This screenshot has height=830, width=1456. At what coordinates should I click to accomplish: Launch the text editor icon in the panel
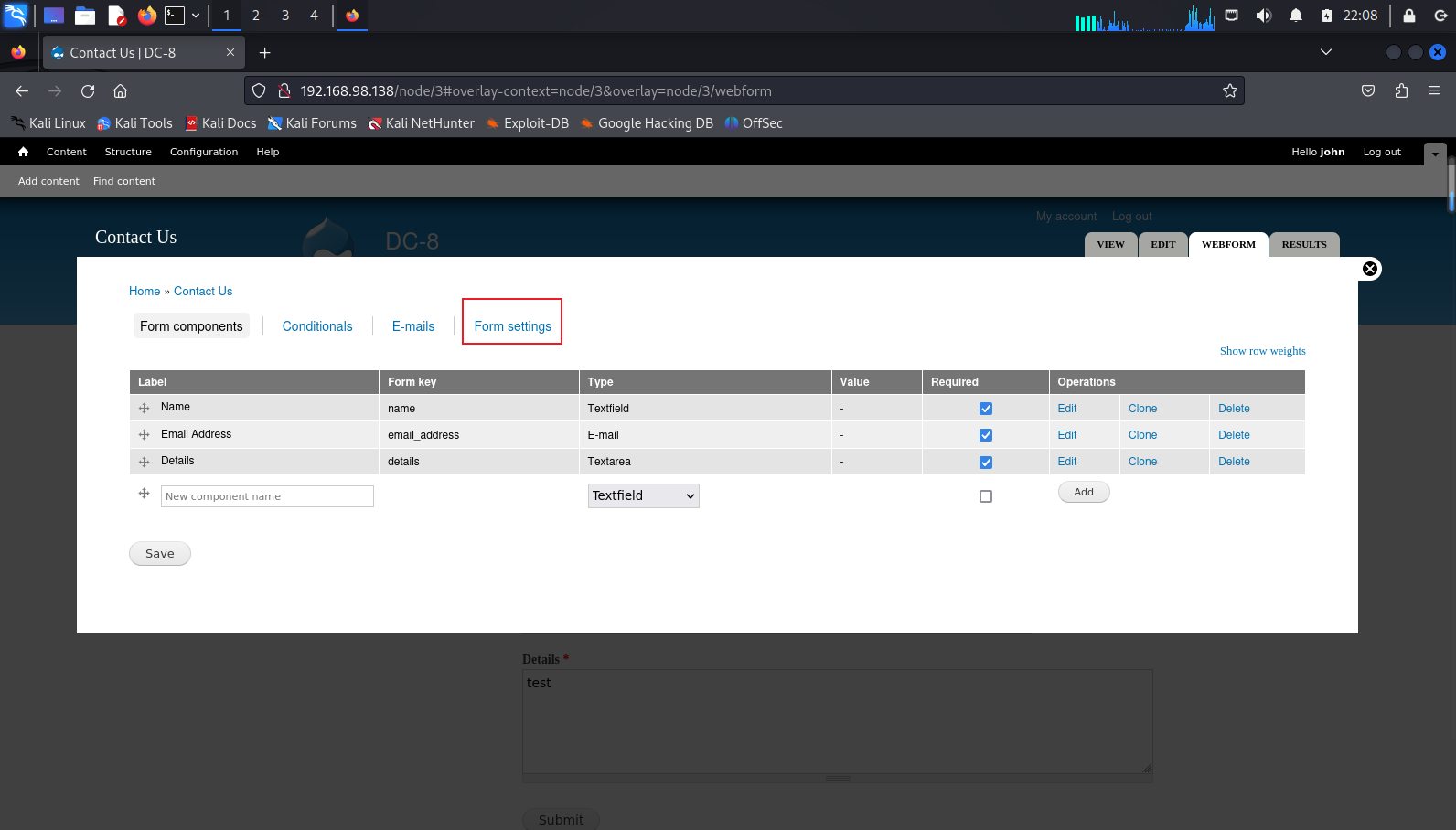coord(116,15)
